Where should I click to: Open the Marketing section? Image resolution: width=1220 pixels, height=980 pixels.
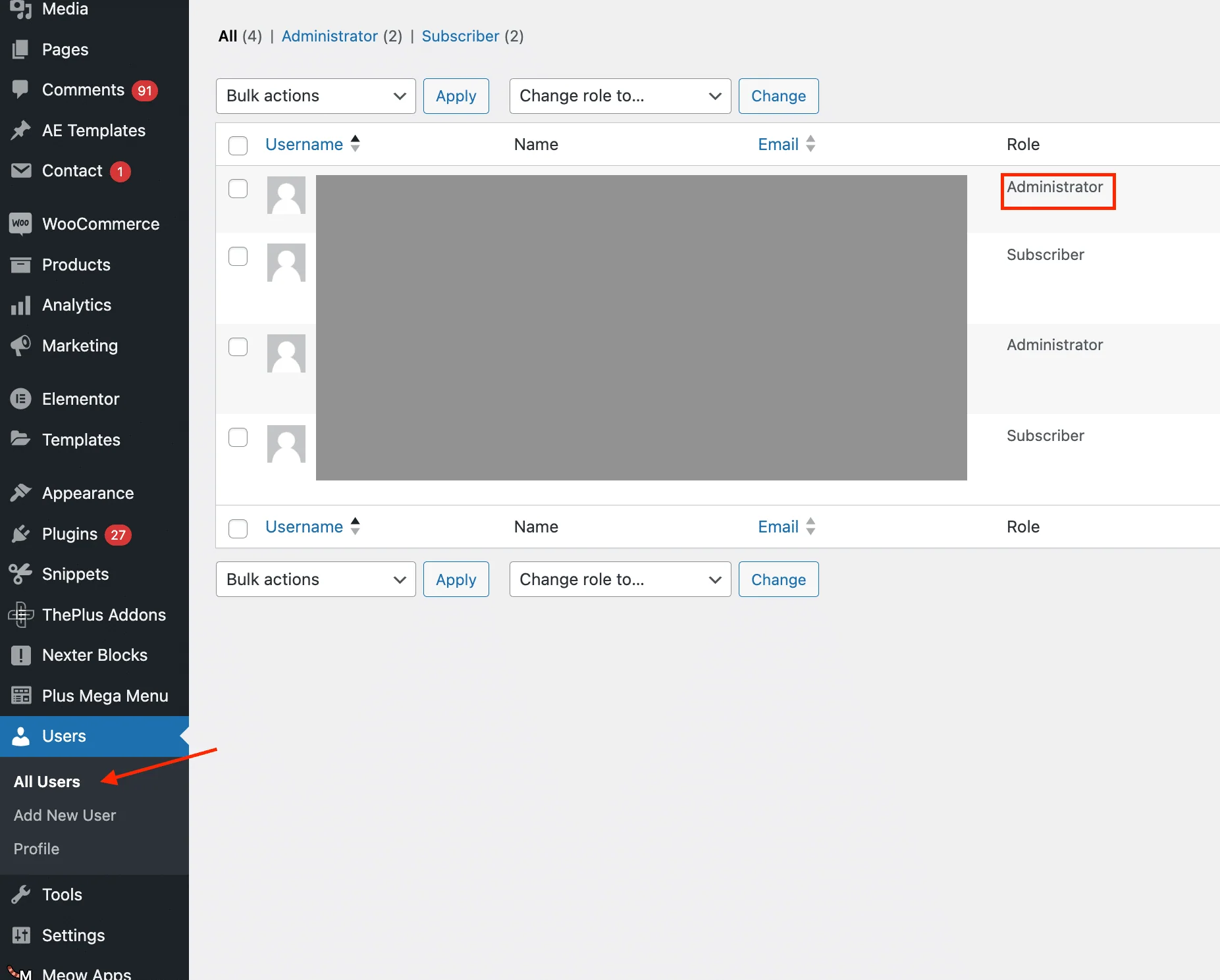tap(79, 346)
